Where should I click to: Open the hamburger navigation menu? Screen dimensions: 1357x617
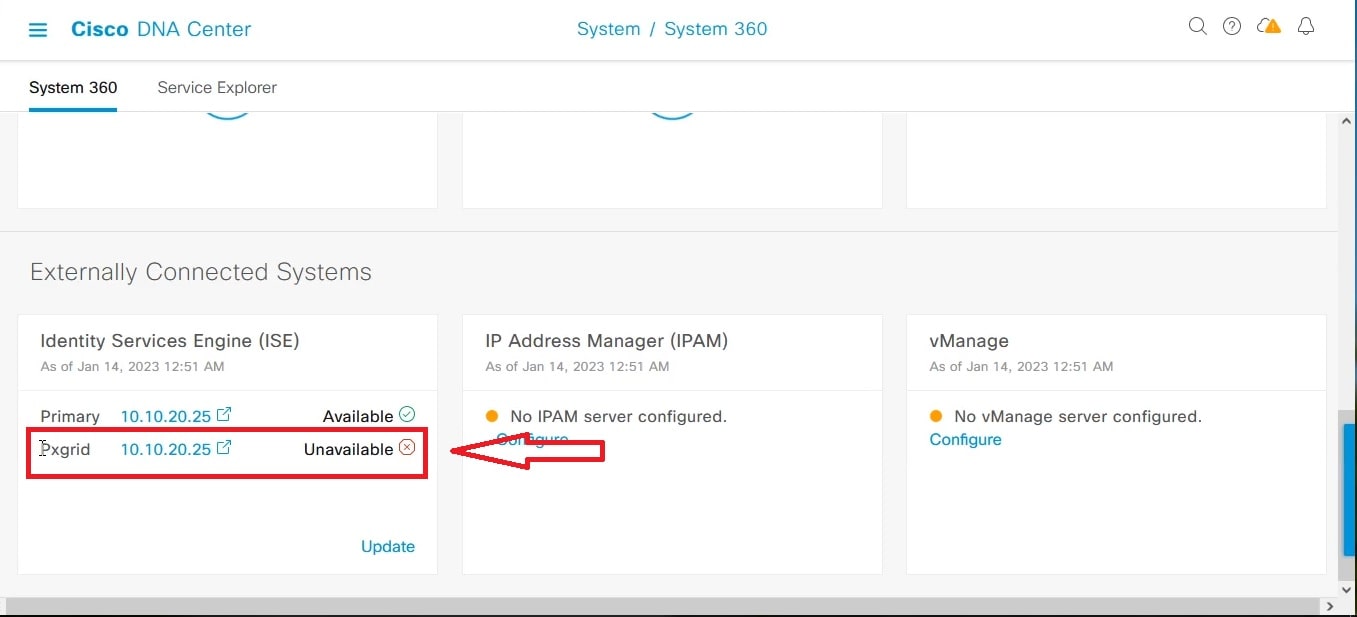(x=38, y=30)
